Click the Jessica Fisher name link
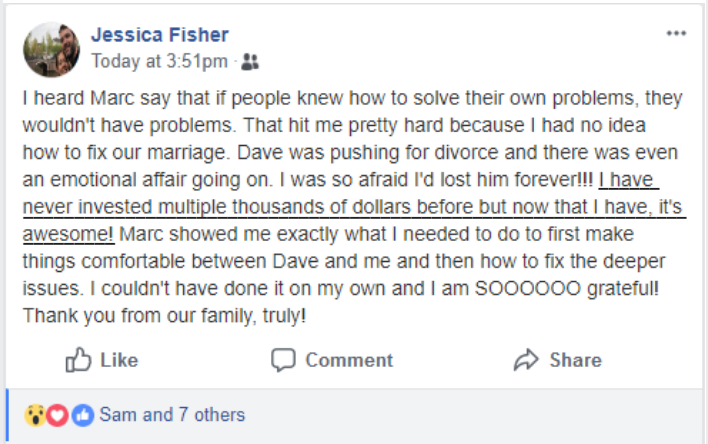Image resolution: width=708 pixels, height=444 pixels. pyautogui.click(x=160, y=35)
